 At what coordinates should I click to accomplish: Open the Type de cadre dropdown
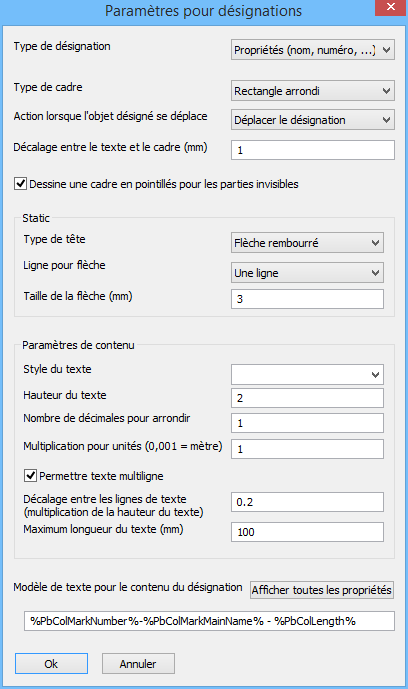tap(313, 91)
